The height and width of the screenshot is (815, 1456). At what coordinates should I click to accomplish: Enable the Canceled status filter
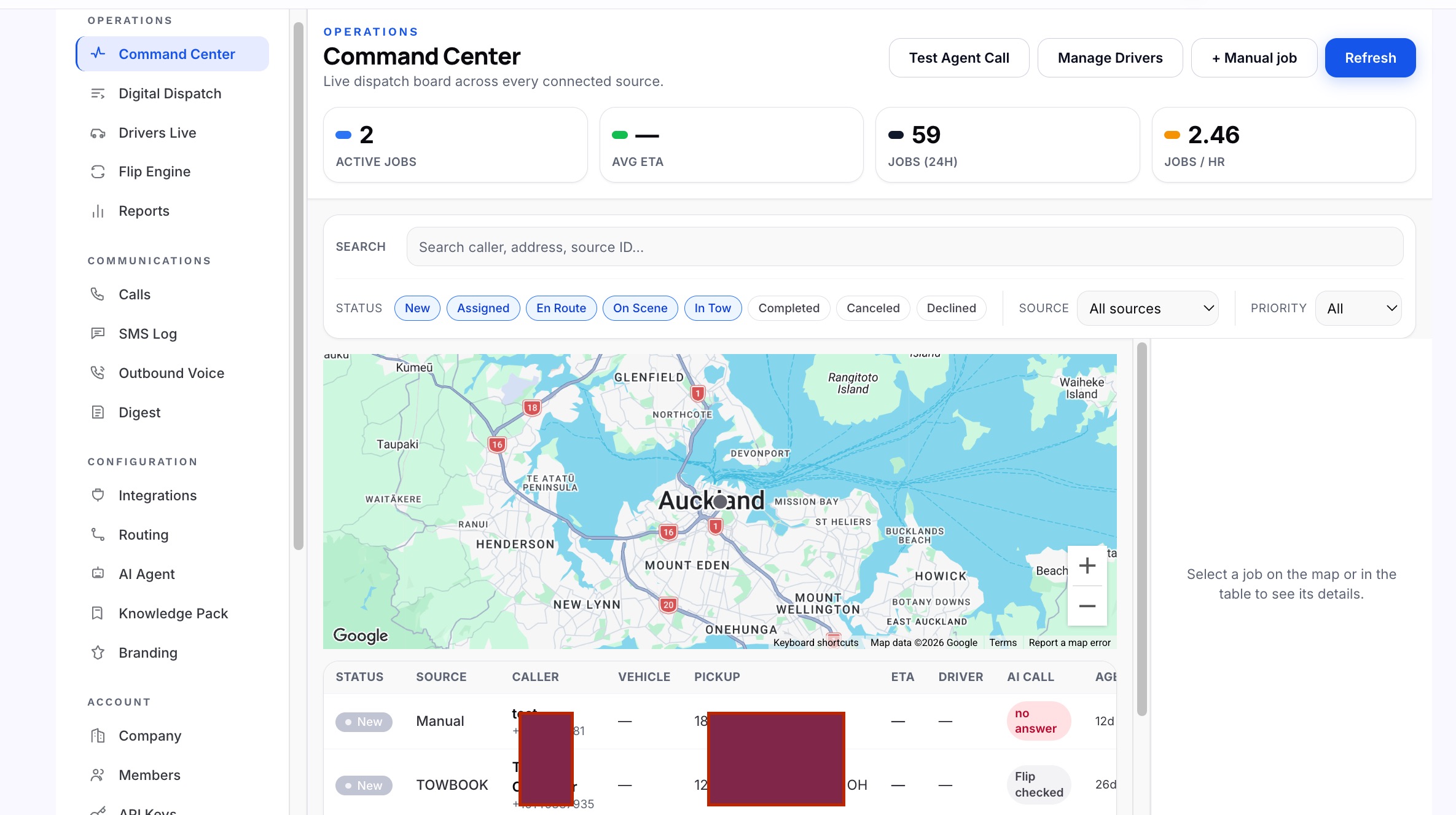(873, 308)
